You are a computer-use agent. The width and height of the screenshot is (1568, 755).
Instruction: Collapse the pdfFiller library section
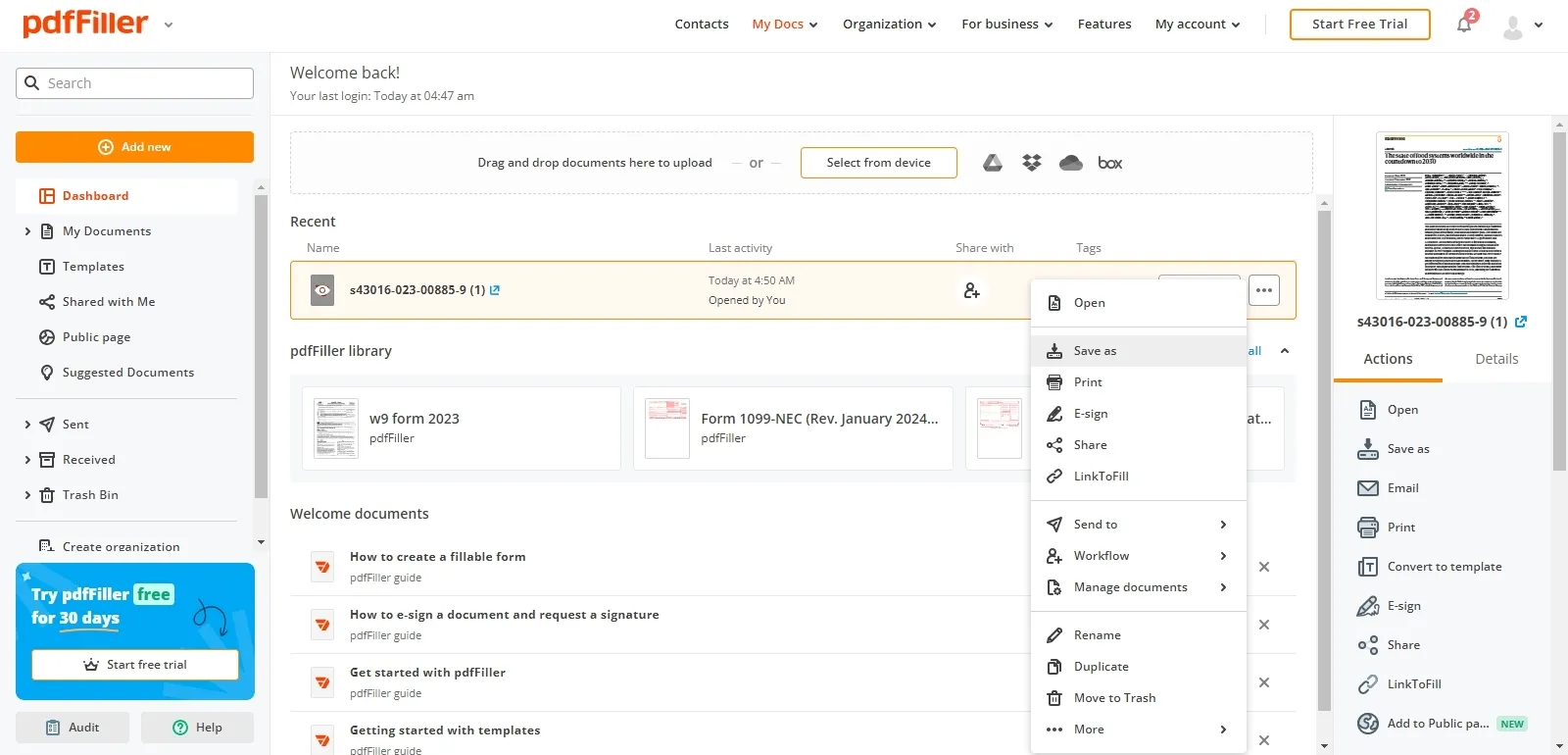click(x=1285, y=351)
